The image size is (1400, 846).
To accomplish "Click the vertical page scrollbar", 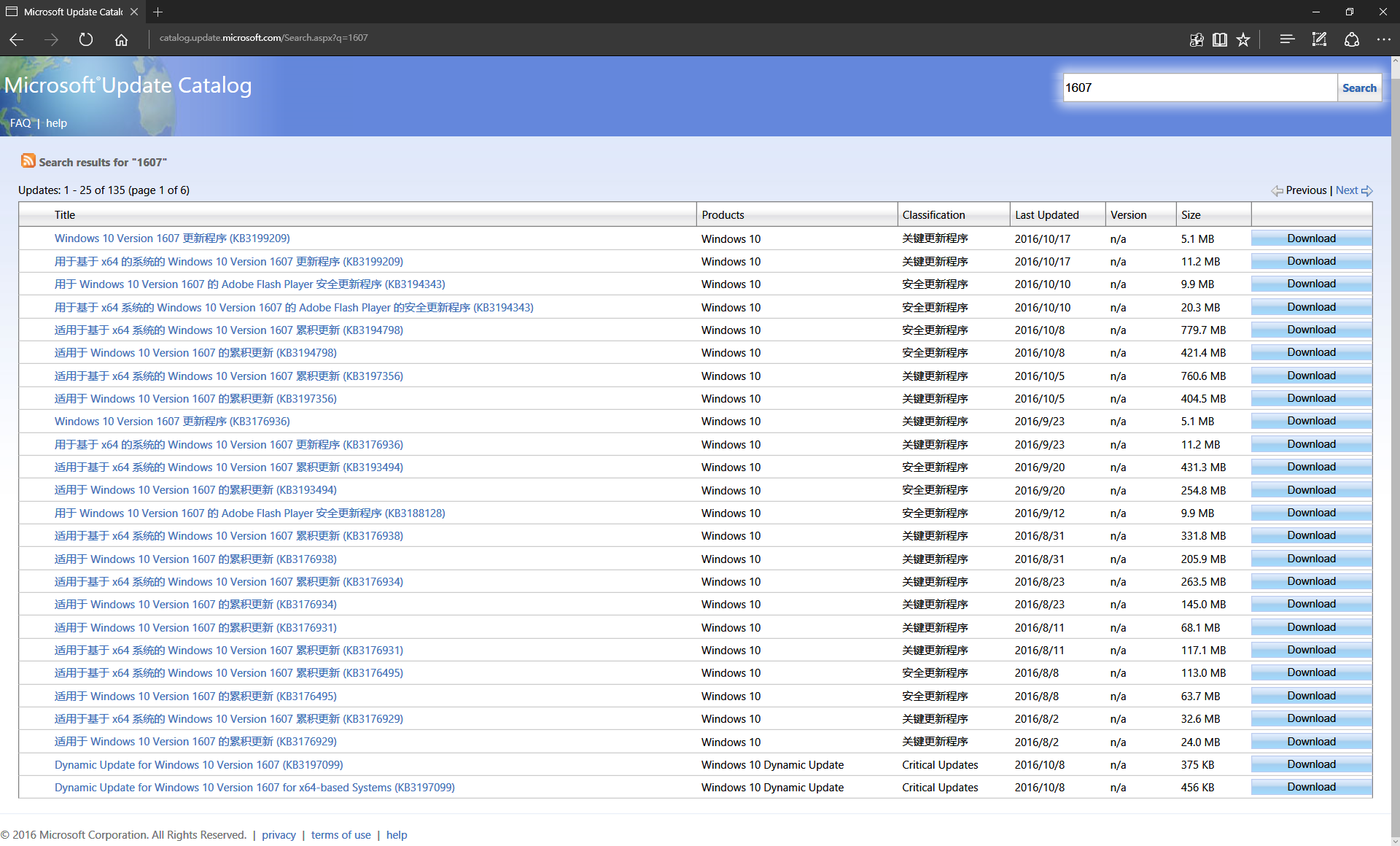I will (1395, 451).
